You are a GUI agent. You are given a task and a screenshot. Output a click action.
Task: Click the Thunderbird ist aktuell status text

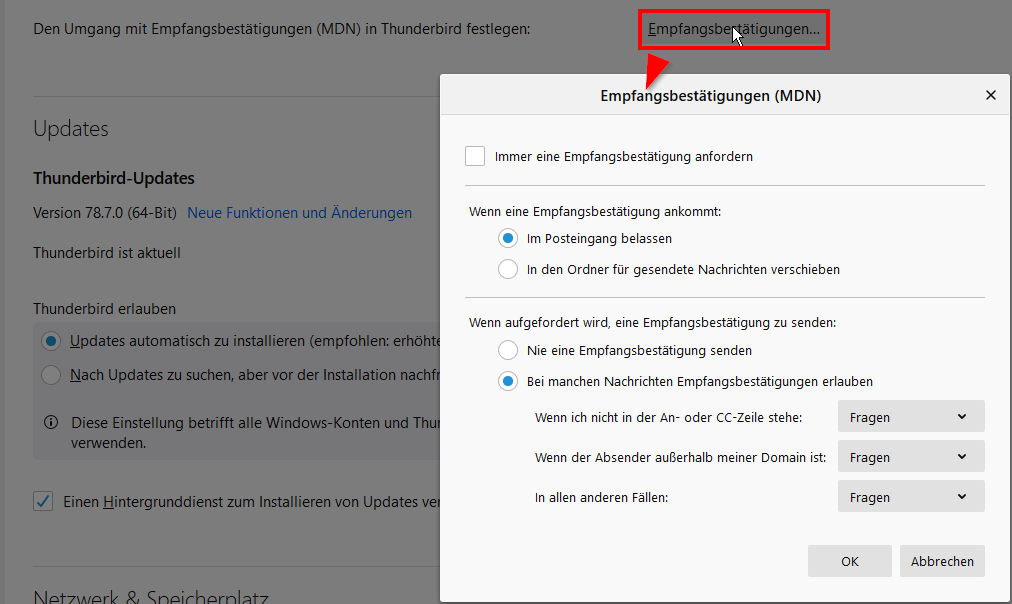pyautogui.click(x=107, y=253)
